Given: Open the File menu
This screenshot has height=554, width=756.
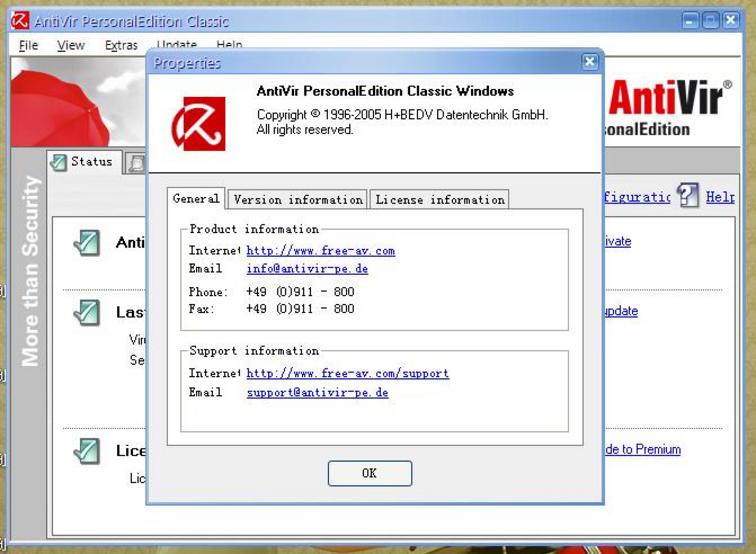Looking at the screenshot, I should pos(28,45).
